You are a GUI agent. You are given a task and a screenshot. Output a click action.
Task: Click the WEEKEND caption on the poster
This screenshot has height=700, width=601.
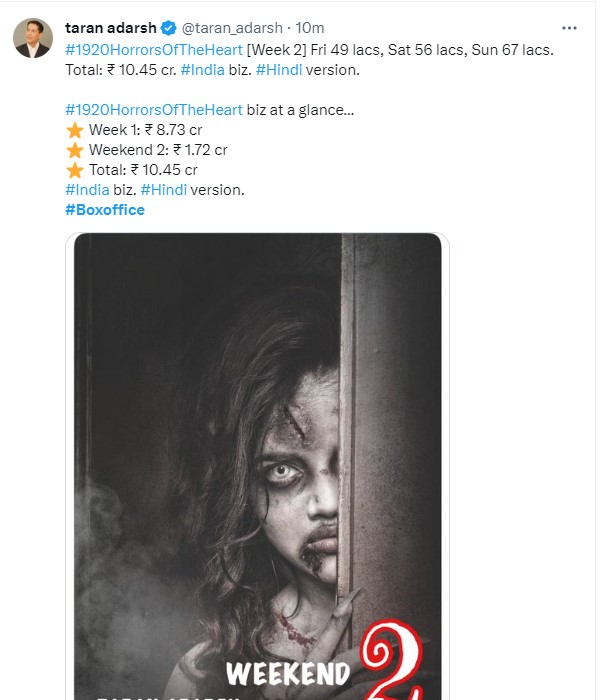pyautogui.click(x=288, y=673)
